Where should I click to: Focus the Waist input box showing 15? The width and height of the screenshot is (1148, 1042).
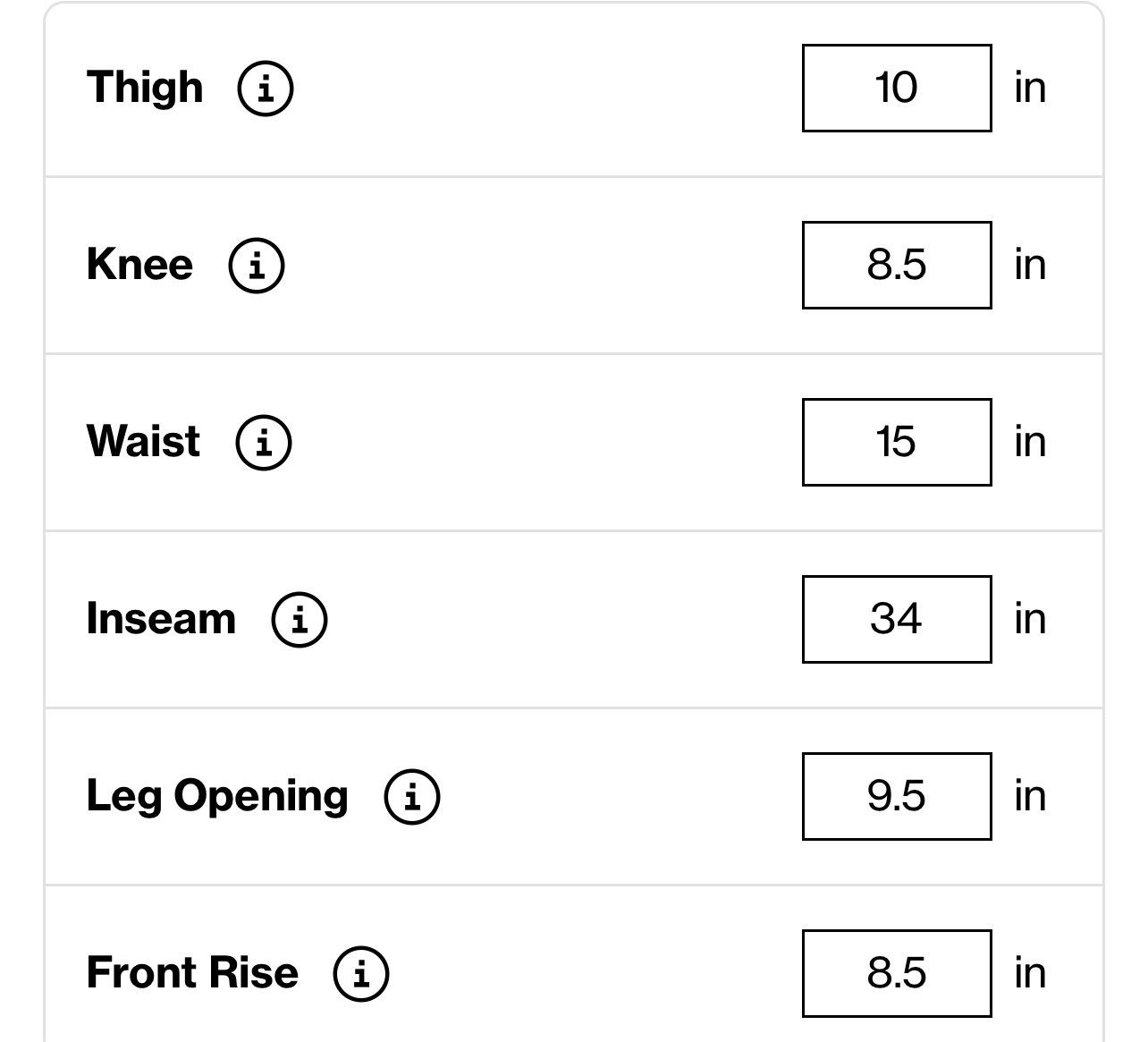[x=897, y=442]
